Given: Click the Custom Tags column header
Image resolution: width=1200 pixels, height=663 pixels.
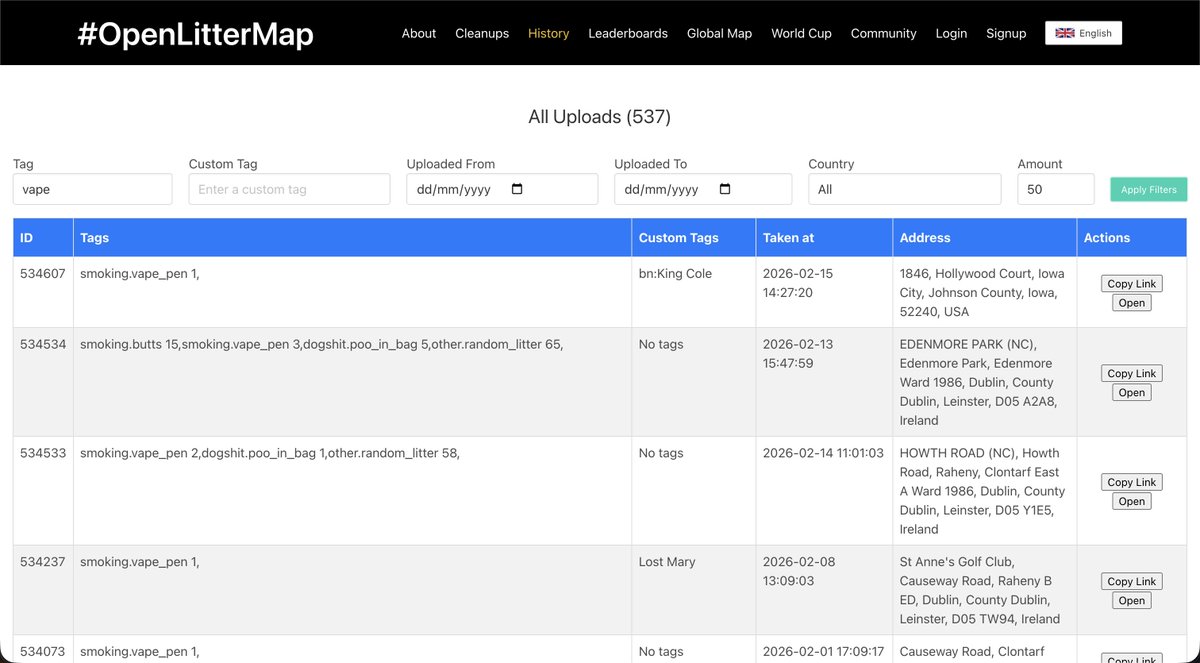Looking at the screenshot, I should coord(694,238).
